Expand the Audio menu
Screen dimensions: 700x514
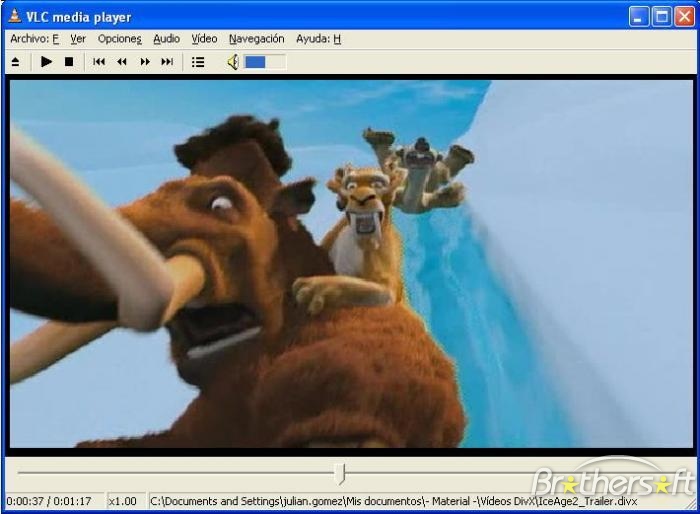pos(166,39)
